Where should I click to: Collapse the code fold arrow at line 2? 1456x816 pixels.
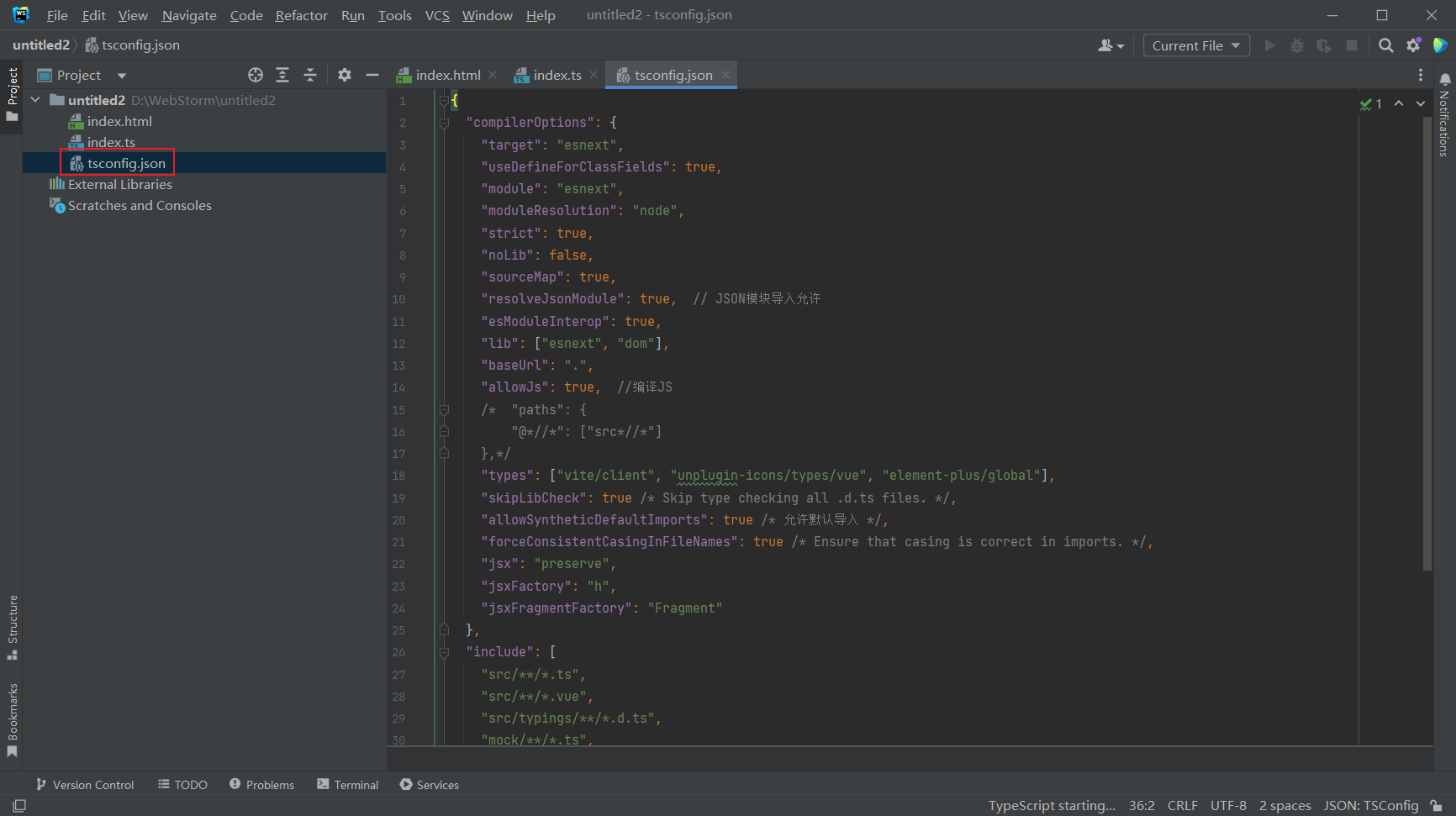tap(444, 123)
